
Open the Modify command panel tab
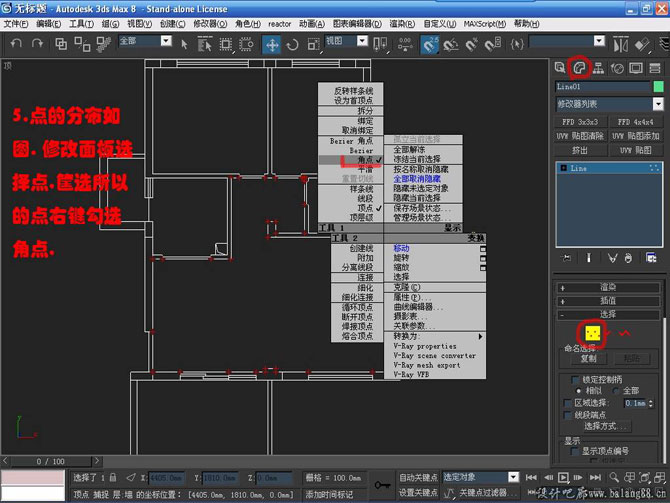pos(579,68)
